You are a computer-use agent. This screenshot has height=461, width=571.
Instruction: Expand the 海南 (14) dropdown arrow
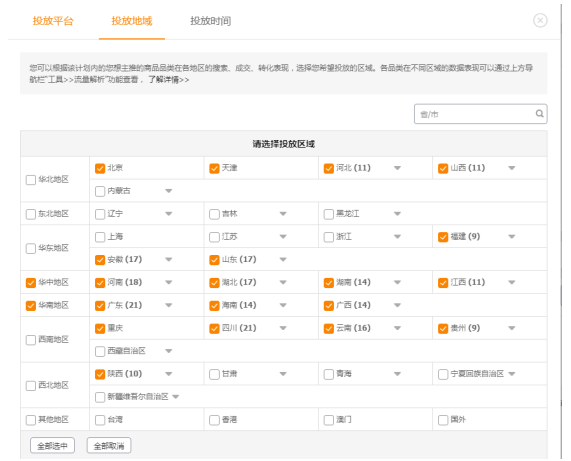point(283,305)
